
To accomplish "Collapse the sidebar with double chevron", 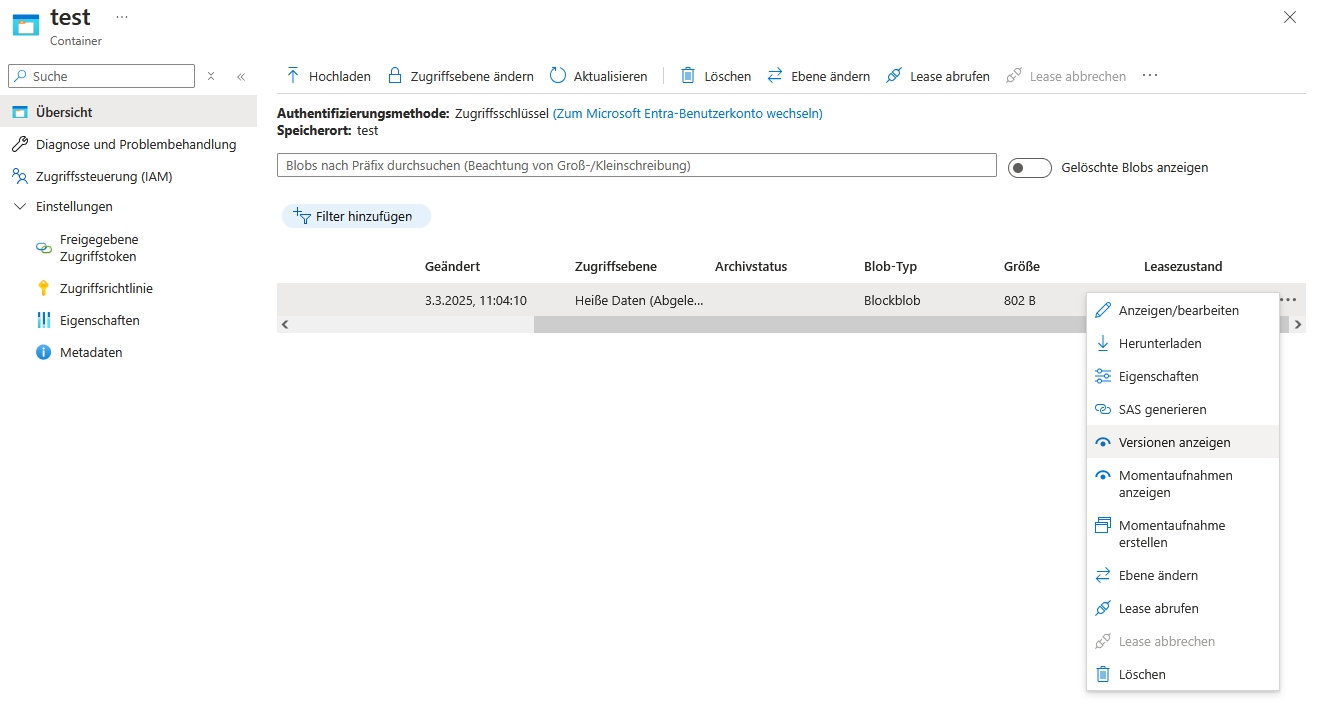I will pos(241,76).
